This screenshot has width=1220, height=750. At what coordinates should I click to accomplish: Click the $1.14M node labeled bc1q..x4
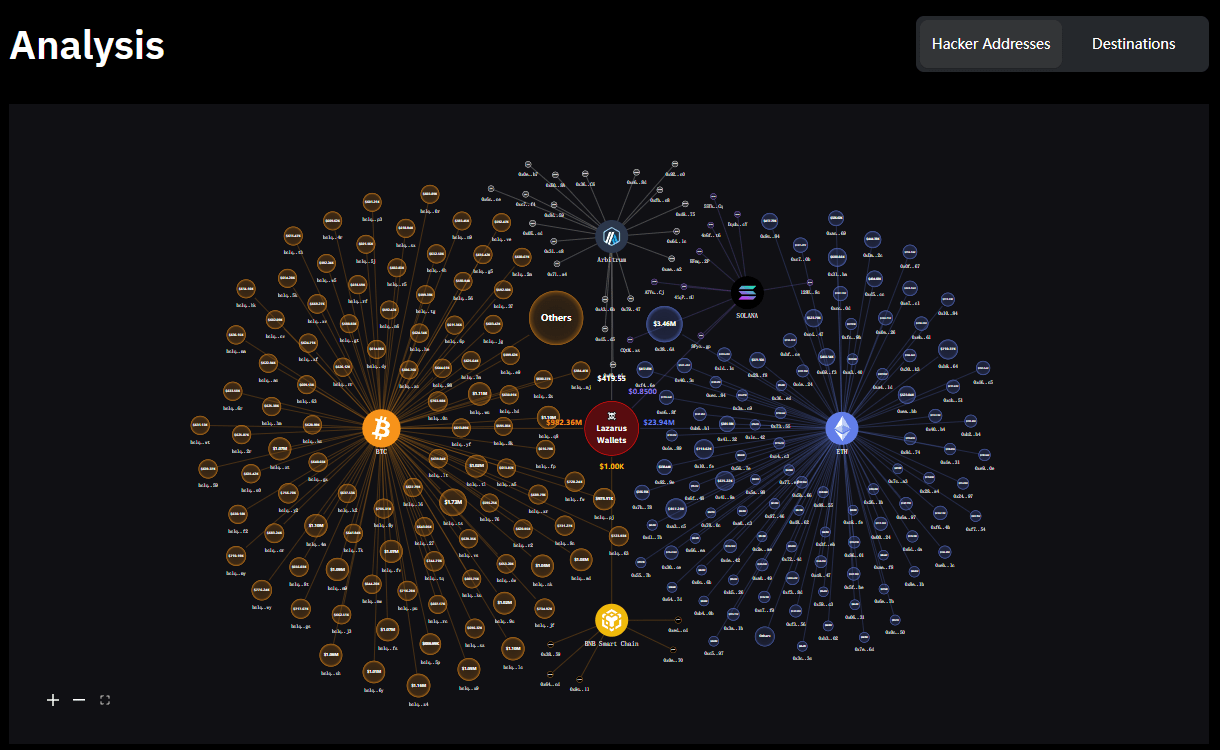click(x=418, y=686)
